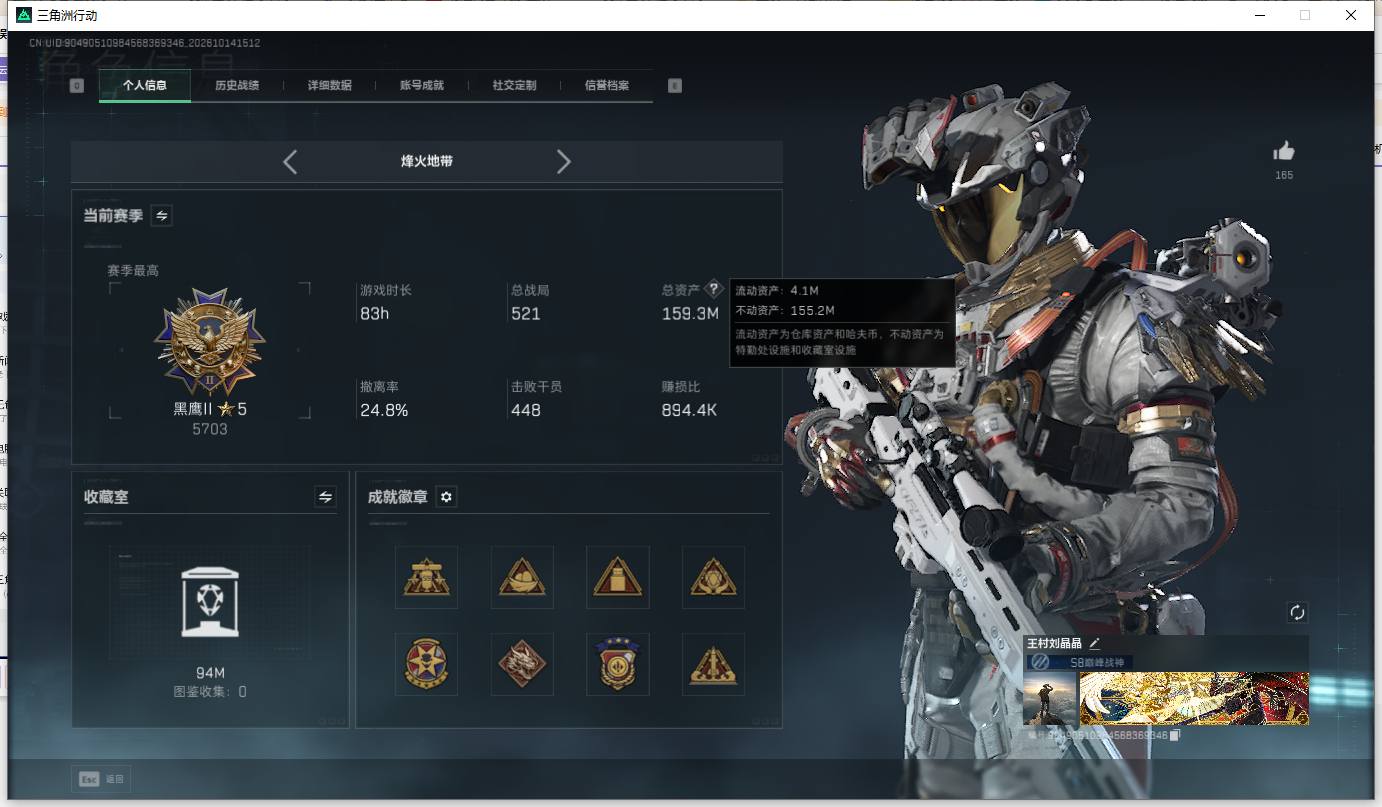Switch to the 详细数据 tab
1382x807 pixels.
(x=330, y=85)
